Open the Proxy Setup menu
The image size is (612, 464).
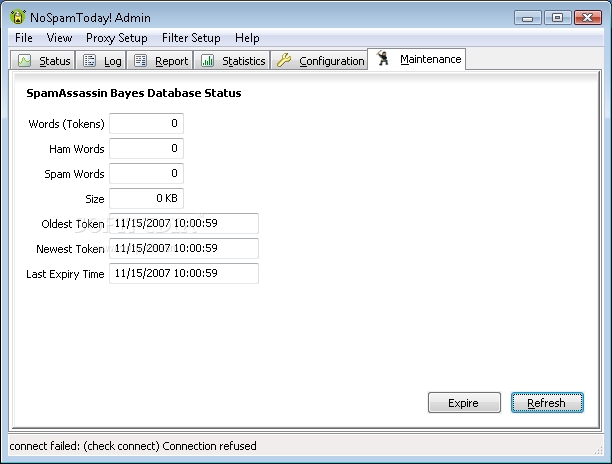click(x=117, y=38)
